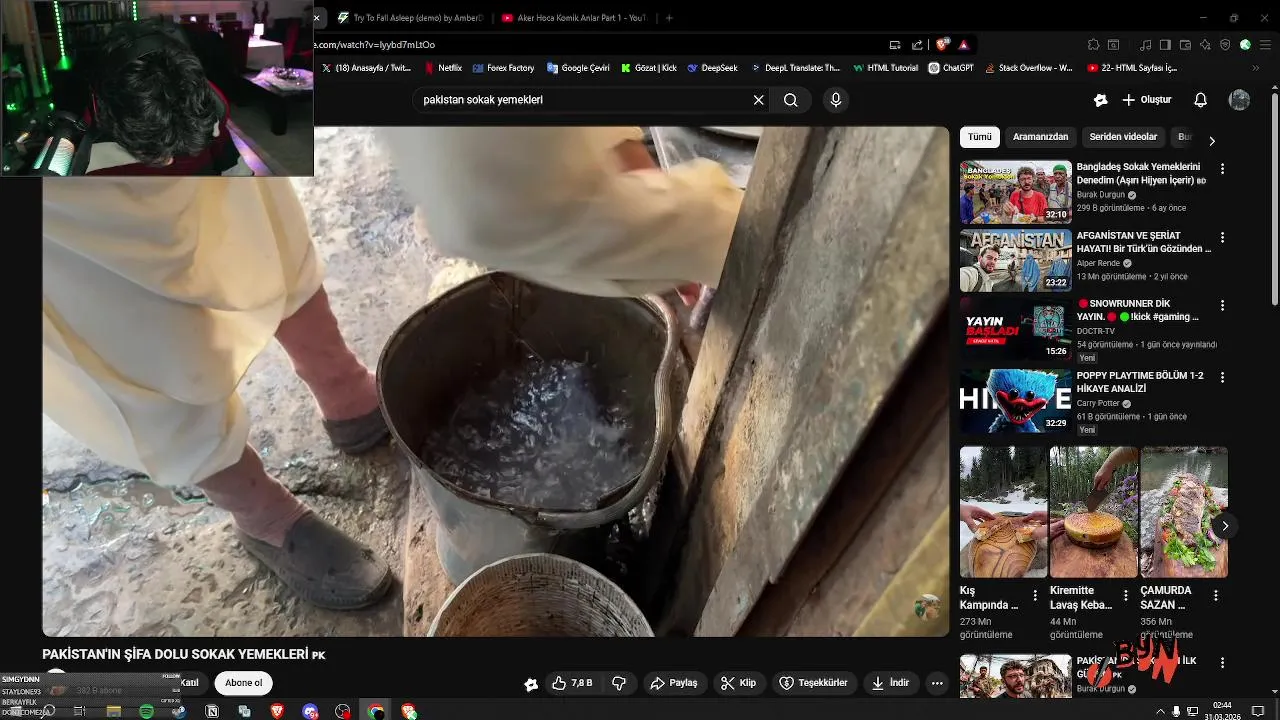Open options menu for SNOWRUNNER video
This screenshot has width=1280, height=720.
point(1222,305)
